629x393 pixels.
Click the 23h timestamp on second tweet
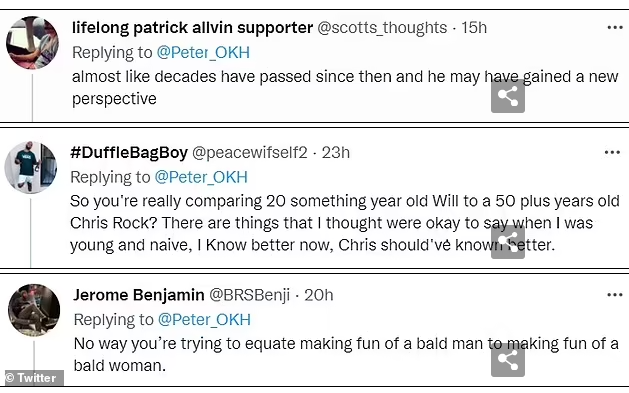click(x=336, y=152)
